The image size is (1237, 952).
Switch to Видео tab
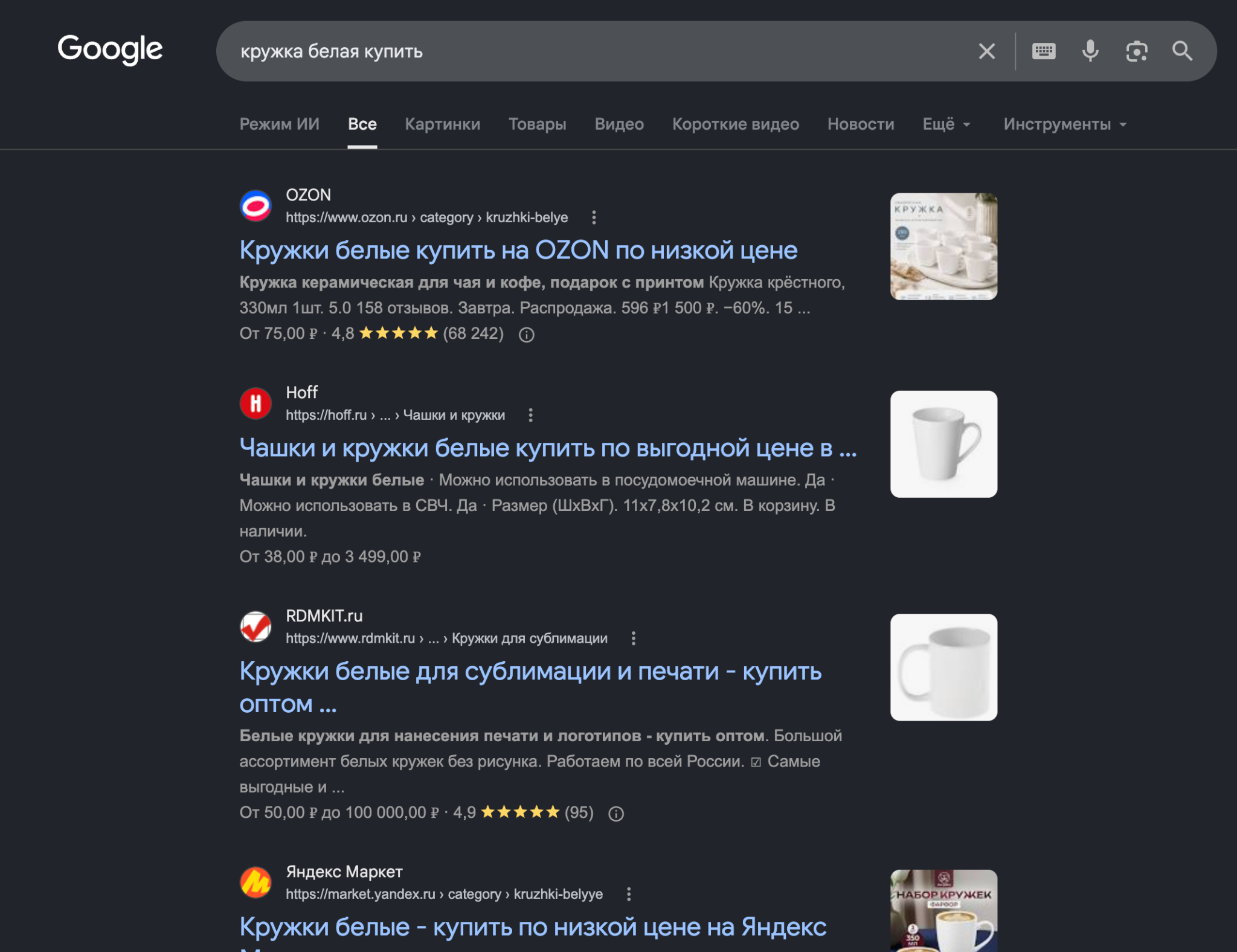pos(619,124)
